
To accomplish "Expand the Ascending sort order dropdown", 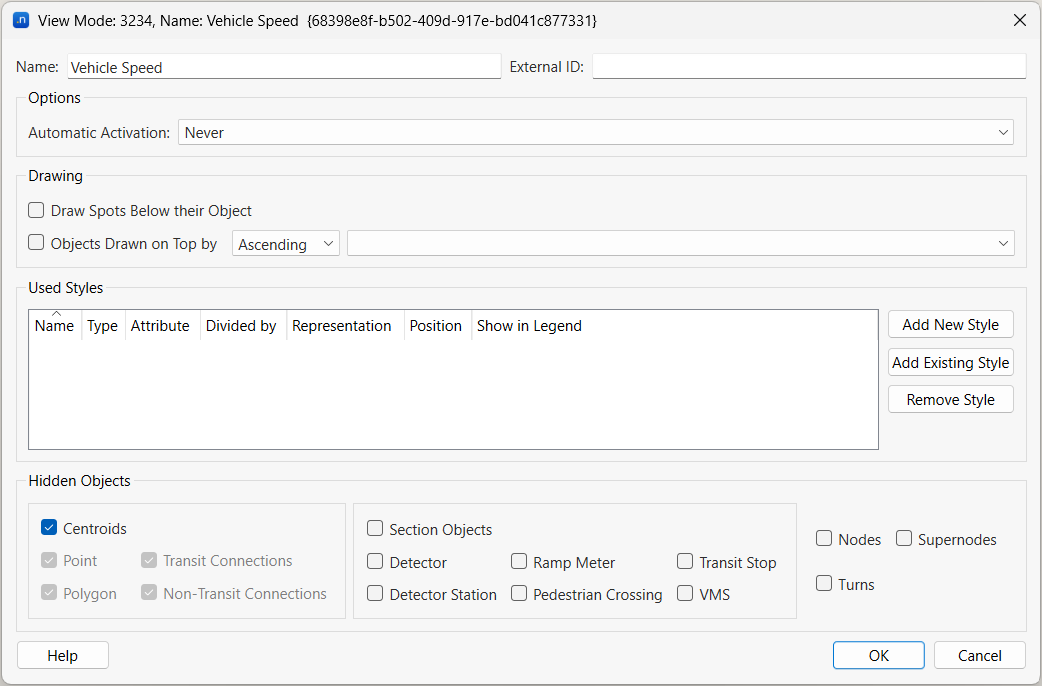I will tap(286, 244).
